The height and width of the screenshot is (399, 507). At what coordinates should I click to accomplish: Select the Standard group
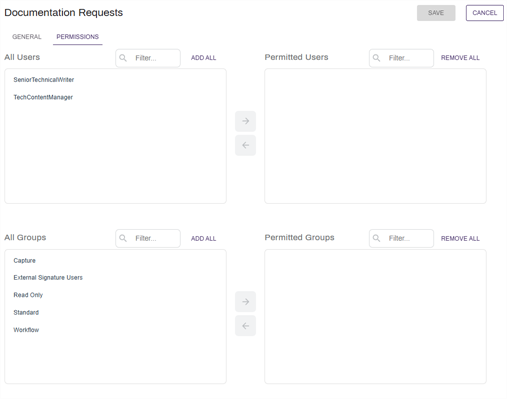pyautogui.click(x=26, y=313)
